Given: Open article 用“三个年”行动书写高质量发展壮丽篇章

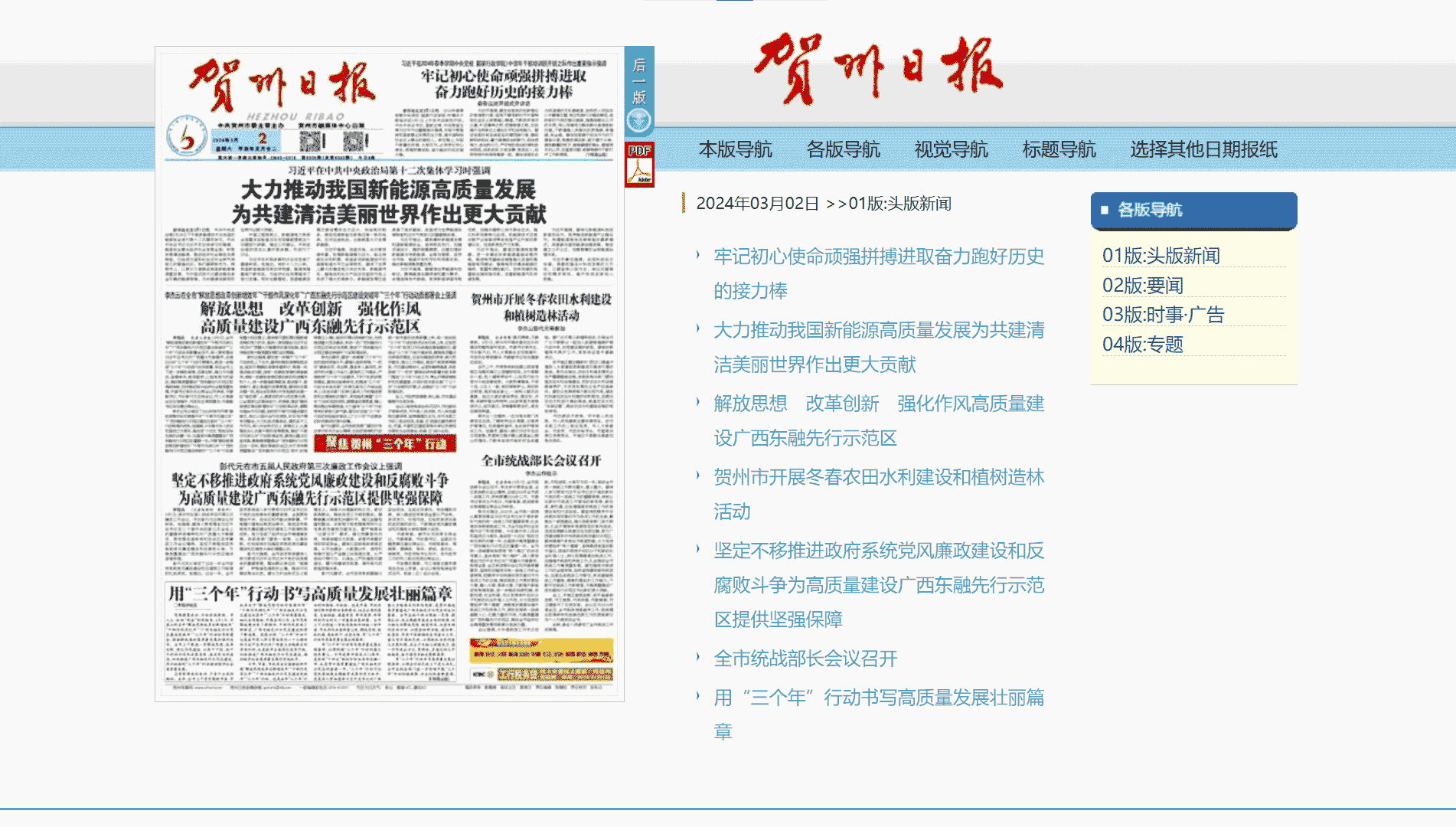Looking at the screenshot, I should pyautogui.click(x=879, y=714).
